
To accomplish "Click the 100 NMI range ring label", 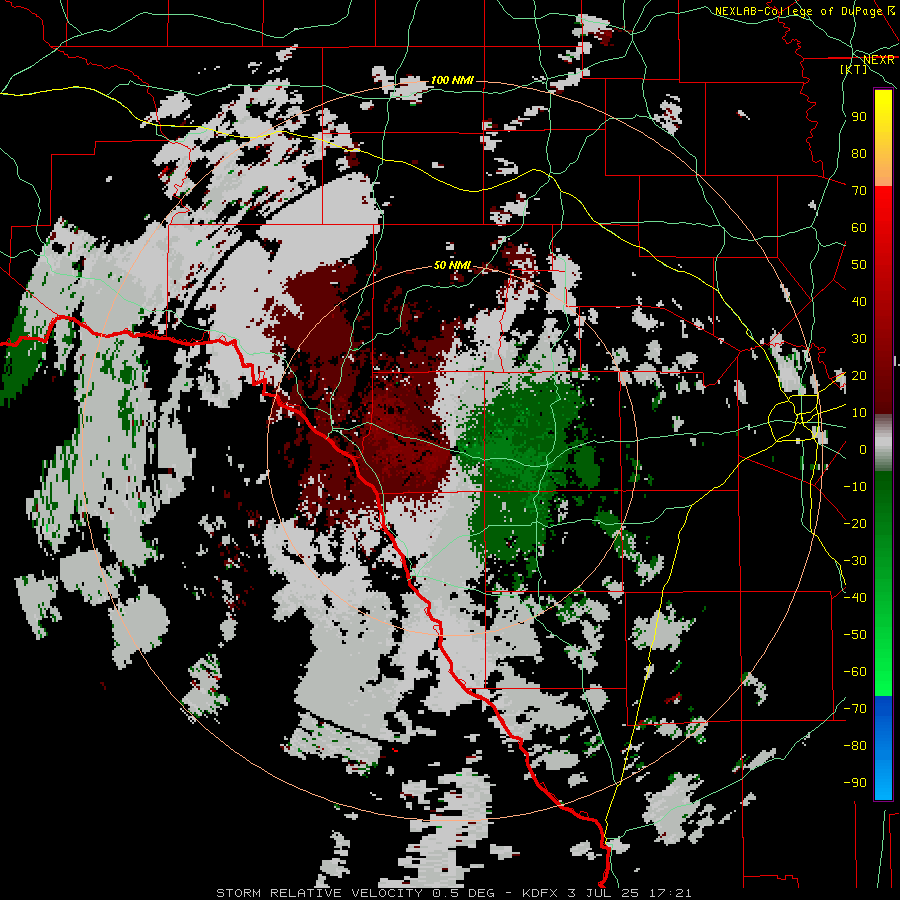I will point(452,80).
